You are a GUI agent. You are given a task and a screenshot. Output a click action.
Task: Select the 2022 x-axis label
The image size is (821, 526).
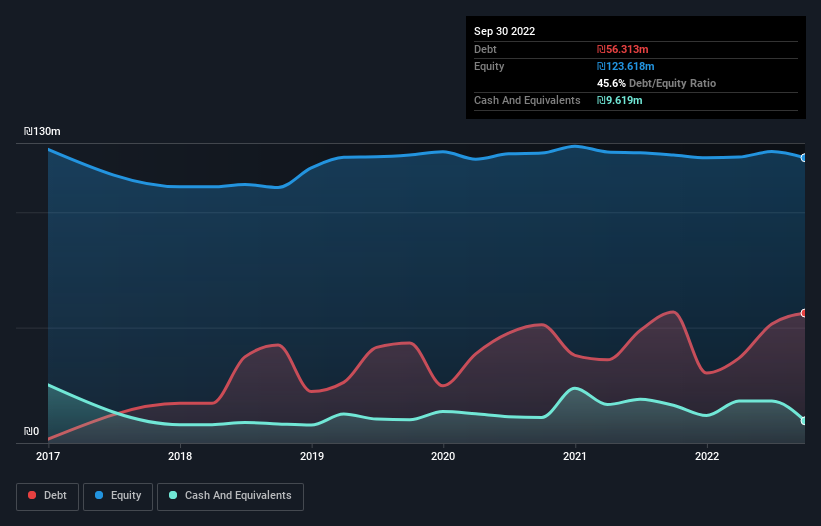pyautogui.click(x=707, y=456)
